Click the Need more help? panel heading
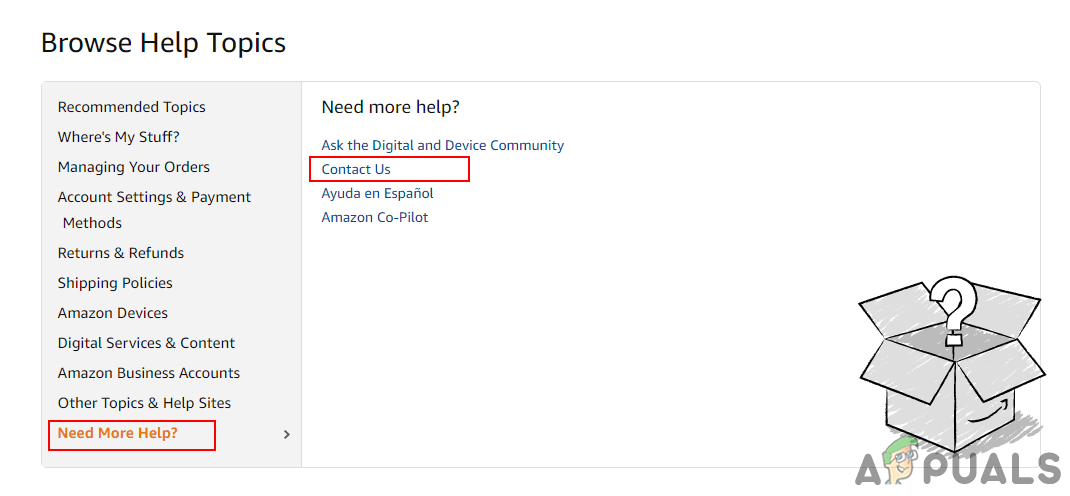 click(x=390, y=107)
